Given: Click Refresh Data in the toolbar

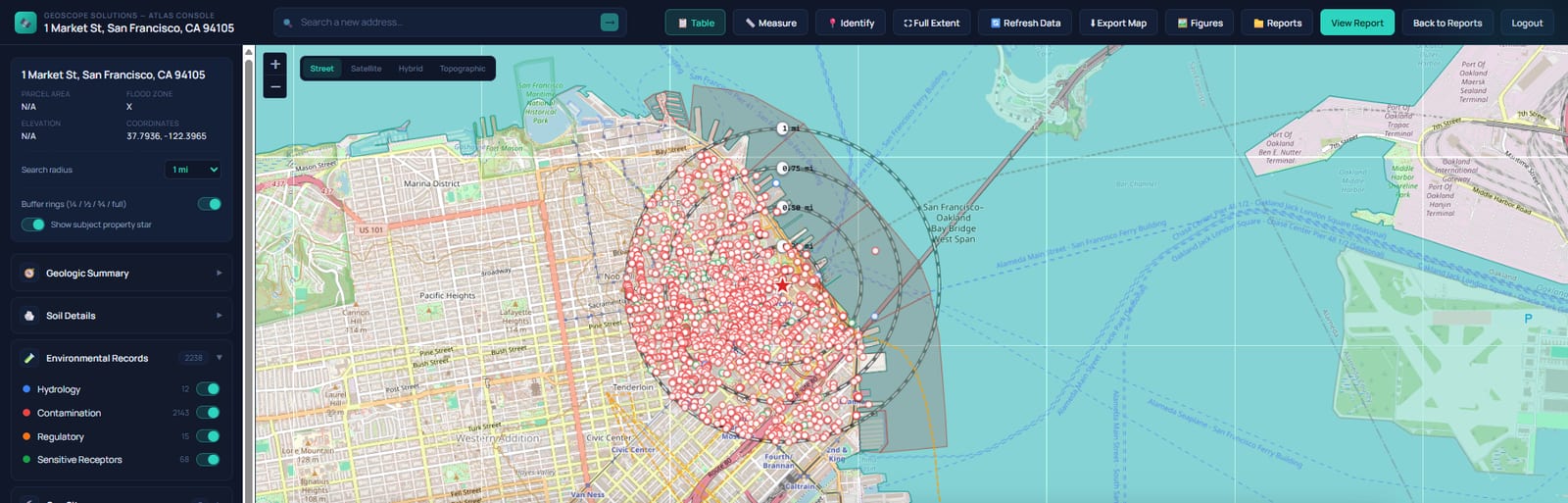Looking at the screenshot, I should pyautogui.click(x=1025, y=23).
